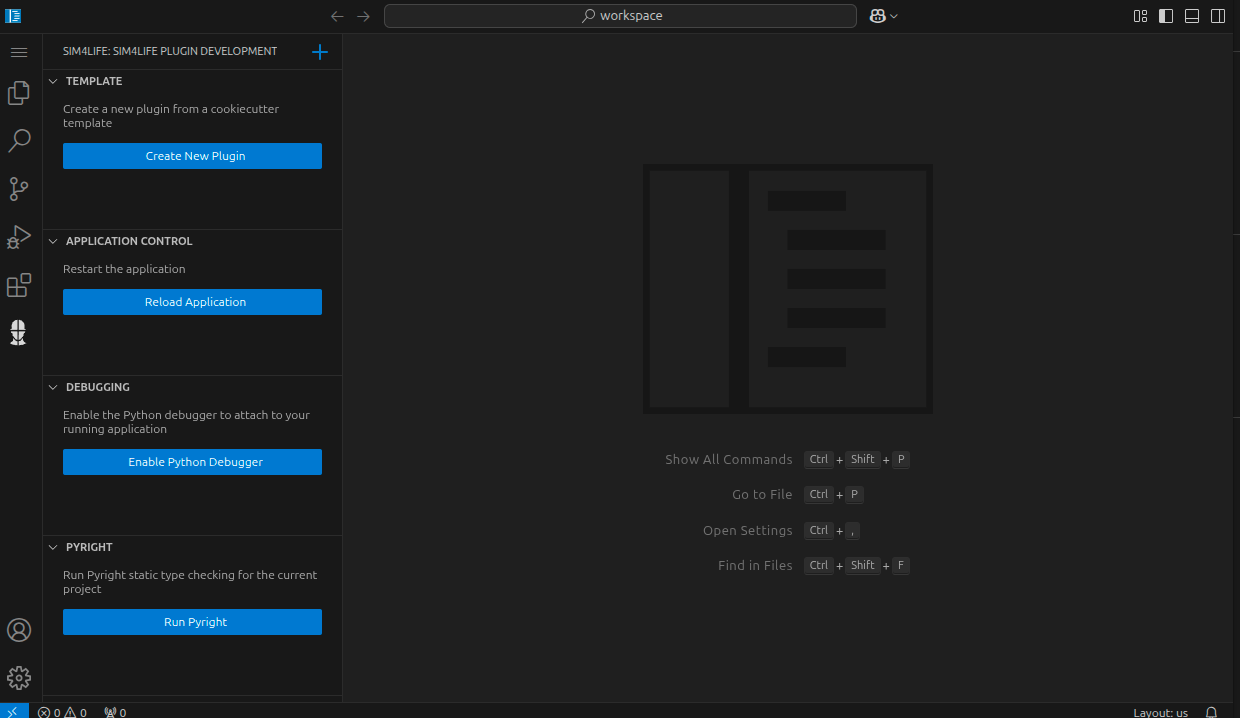The width and height of the screenshot is (1240, 718).
Task: Select the Sim4Life plugin view icon
Action: pos(19,333)
